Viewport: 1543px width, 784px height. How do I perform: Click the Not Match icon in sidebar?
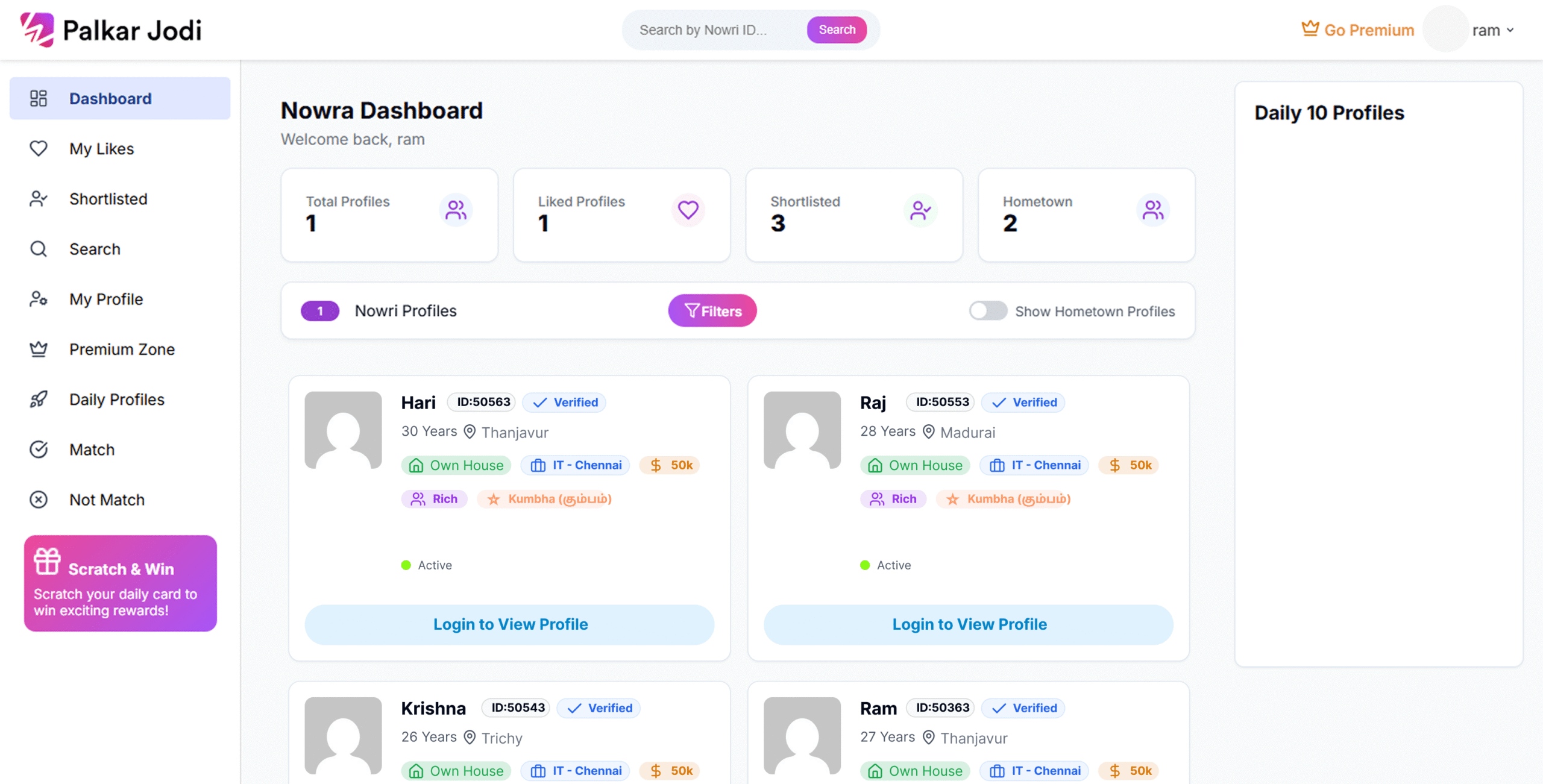point(39,500)
